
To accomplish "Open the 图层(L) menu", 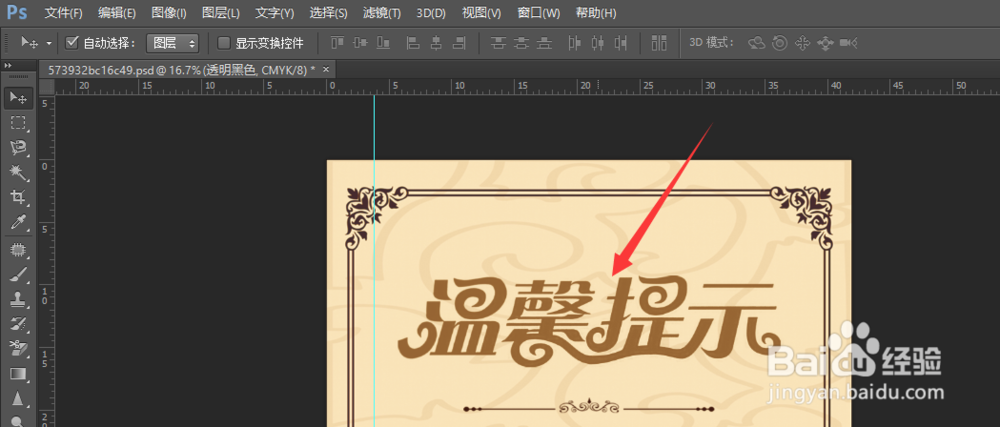I will (x=221, y=12).
